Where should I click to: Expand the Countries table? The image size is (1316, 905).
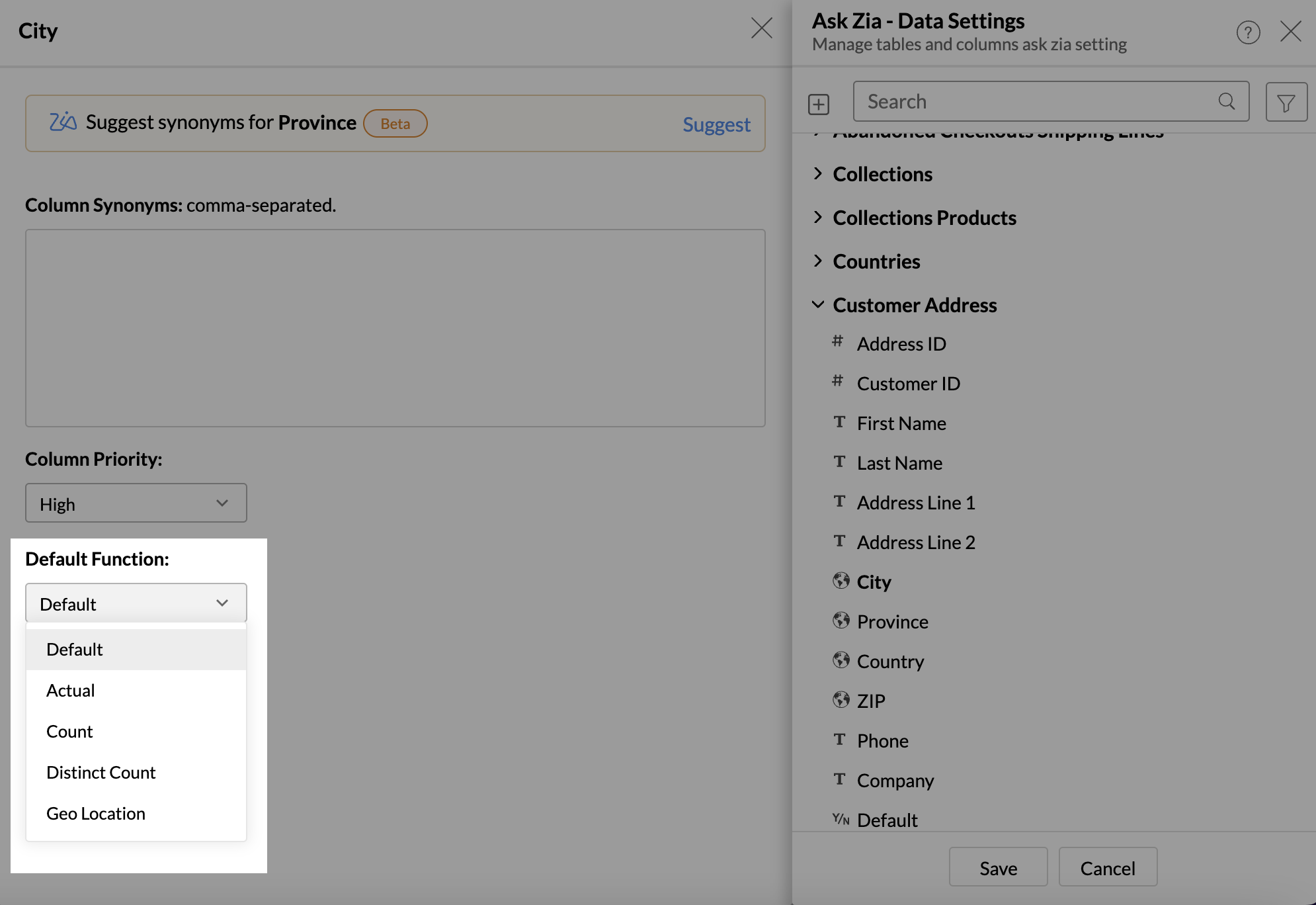818,261
